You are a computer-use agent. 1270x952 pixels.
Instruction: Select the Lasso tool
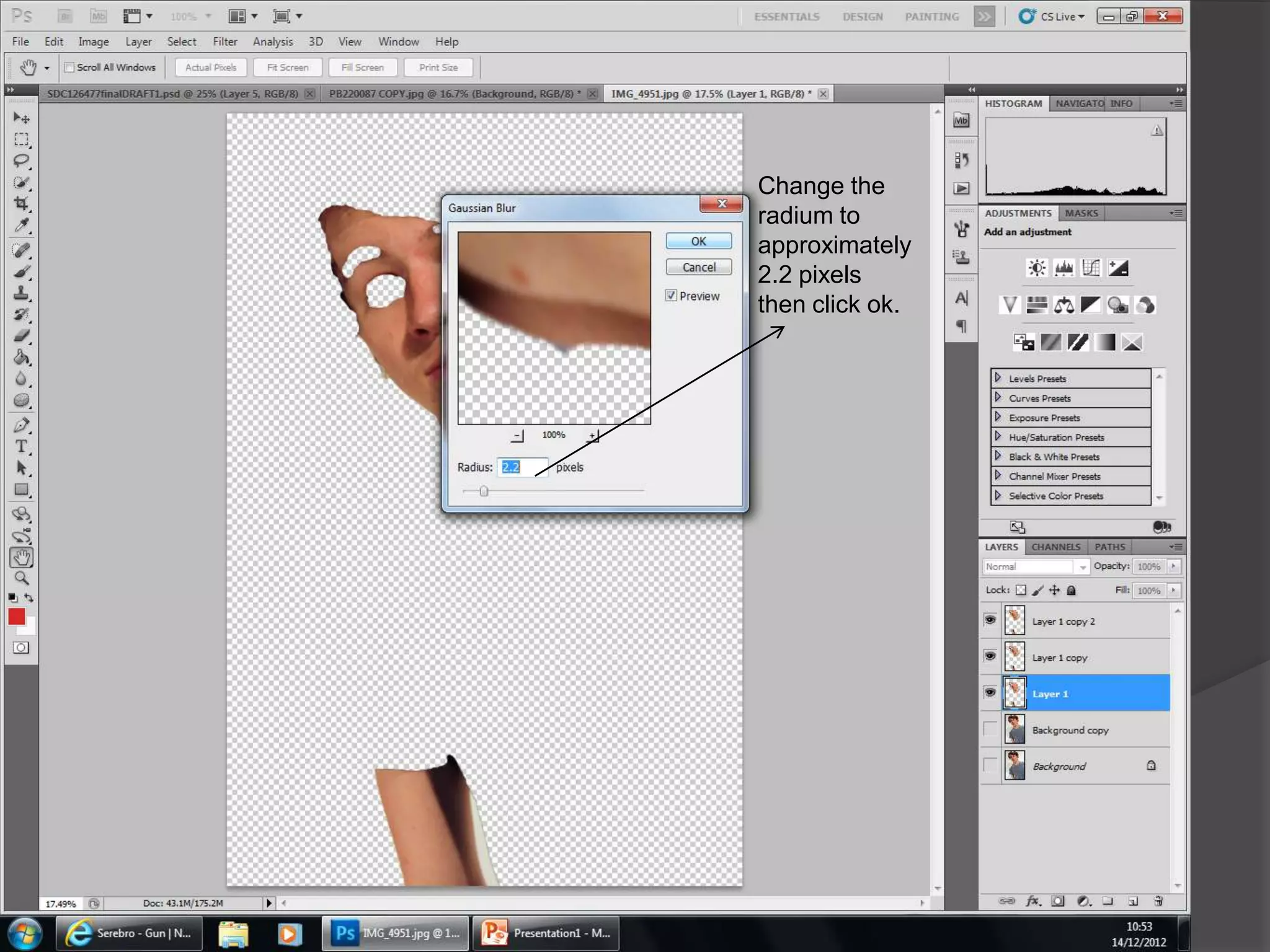(21, 161)
